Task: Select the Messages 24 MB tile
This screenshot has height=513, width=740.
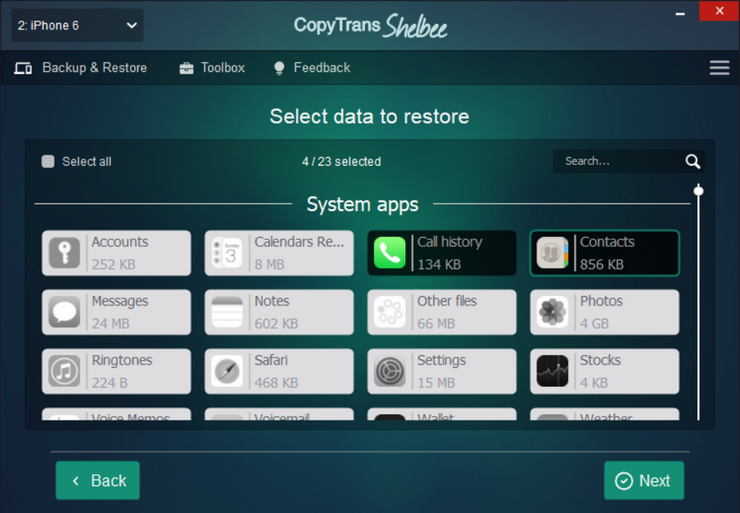Action: pyautogui.click(x=117, y=312)
